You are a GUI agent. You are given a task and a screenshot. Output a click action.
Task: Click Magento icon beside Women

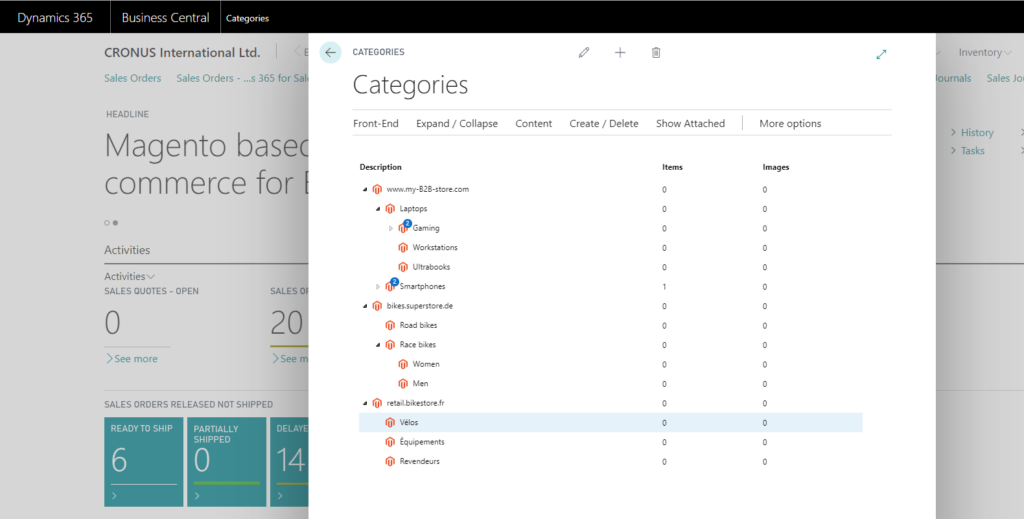[x=403, y=364]
